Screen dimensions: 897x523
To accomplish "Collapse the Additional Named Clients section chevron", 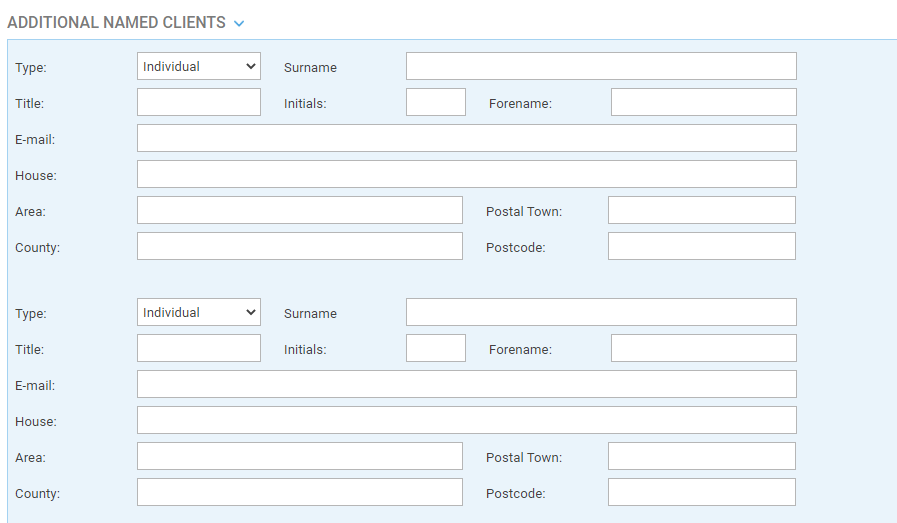I will click(239, 23).
